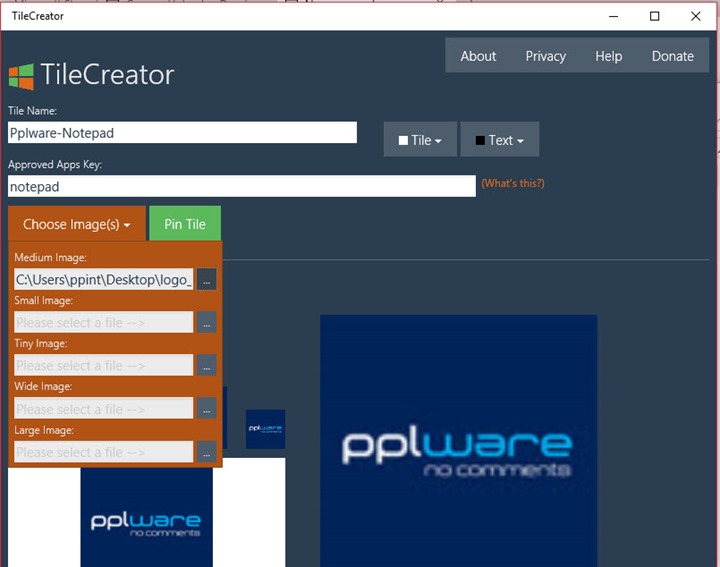Click the Small Image file field
Image resolution: width=720 pixels, height=567 pixels.
(x=103, y=322)
